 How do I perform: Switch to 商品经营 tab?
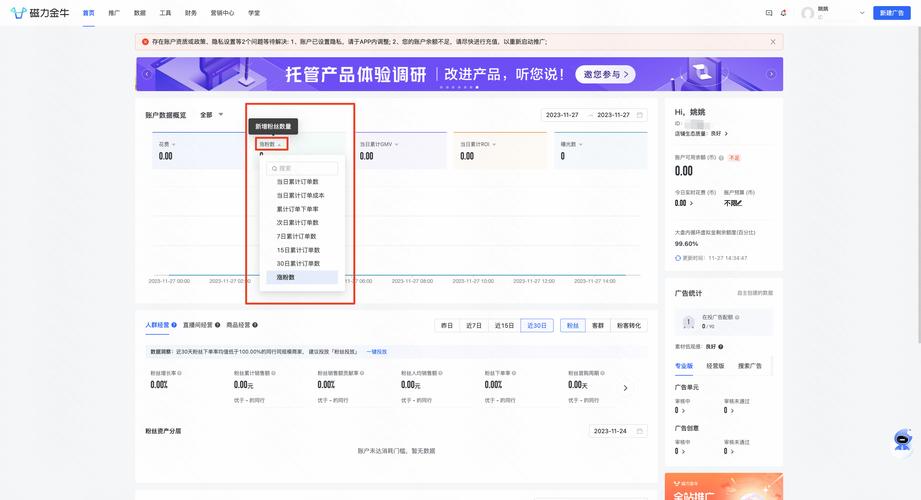point(238,325)
